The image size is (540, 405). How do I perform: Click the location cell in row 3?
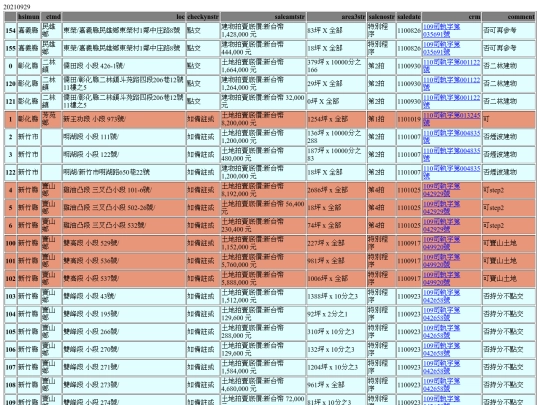pos(124,155)
